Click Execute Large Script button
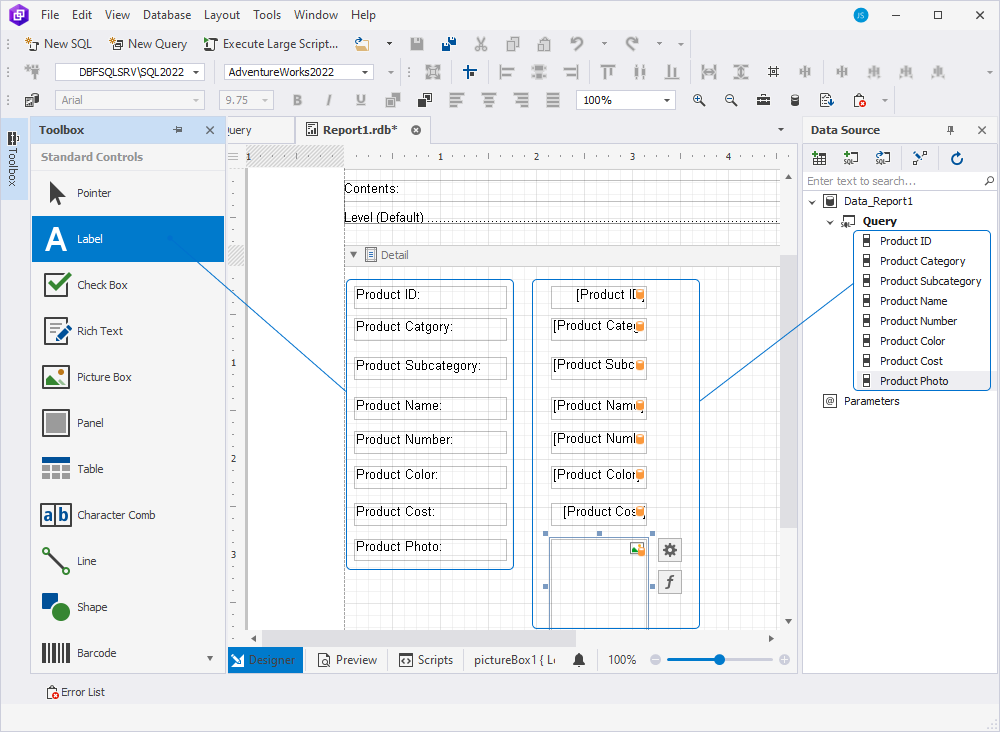The image size is (1000, 732). click(270, 44)
